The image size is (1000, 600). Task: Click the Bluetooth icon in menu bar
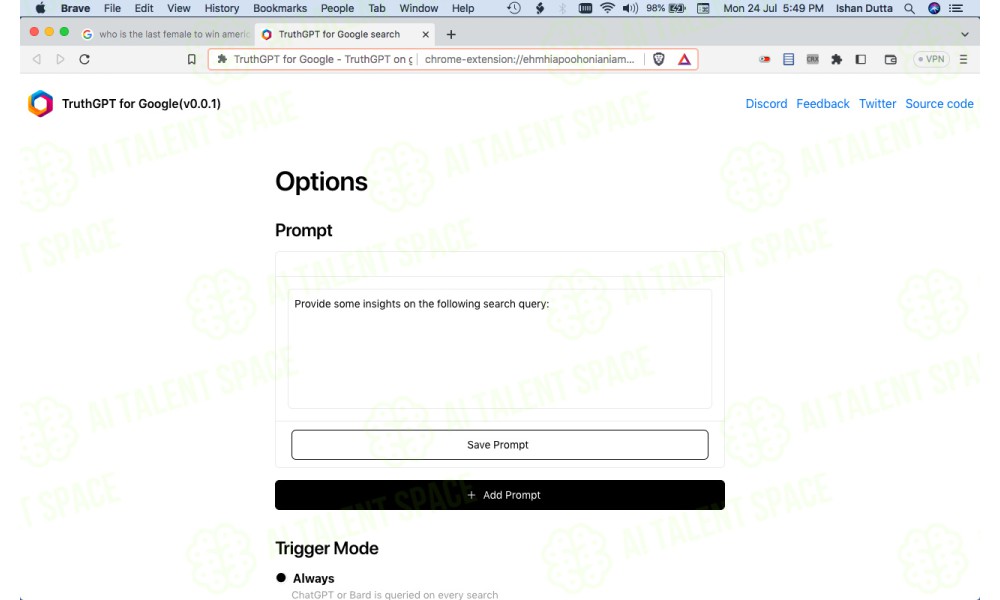[562, 8]
